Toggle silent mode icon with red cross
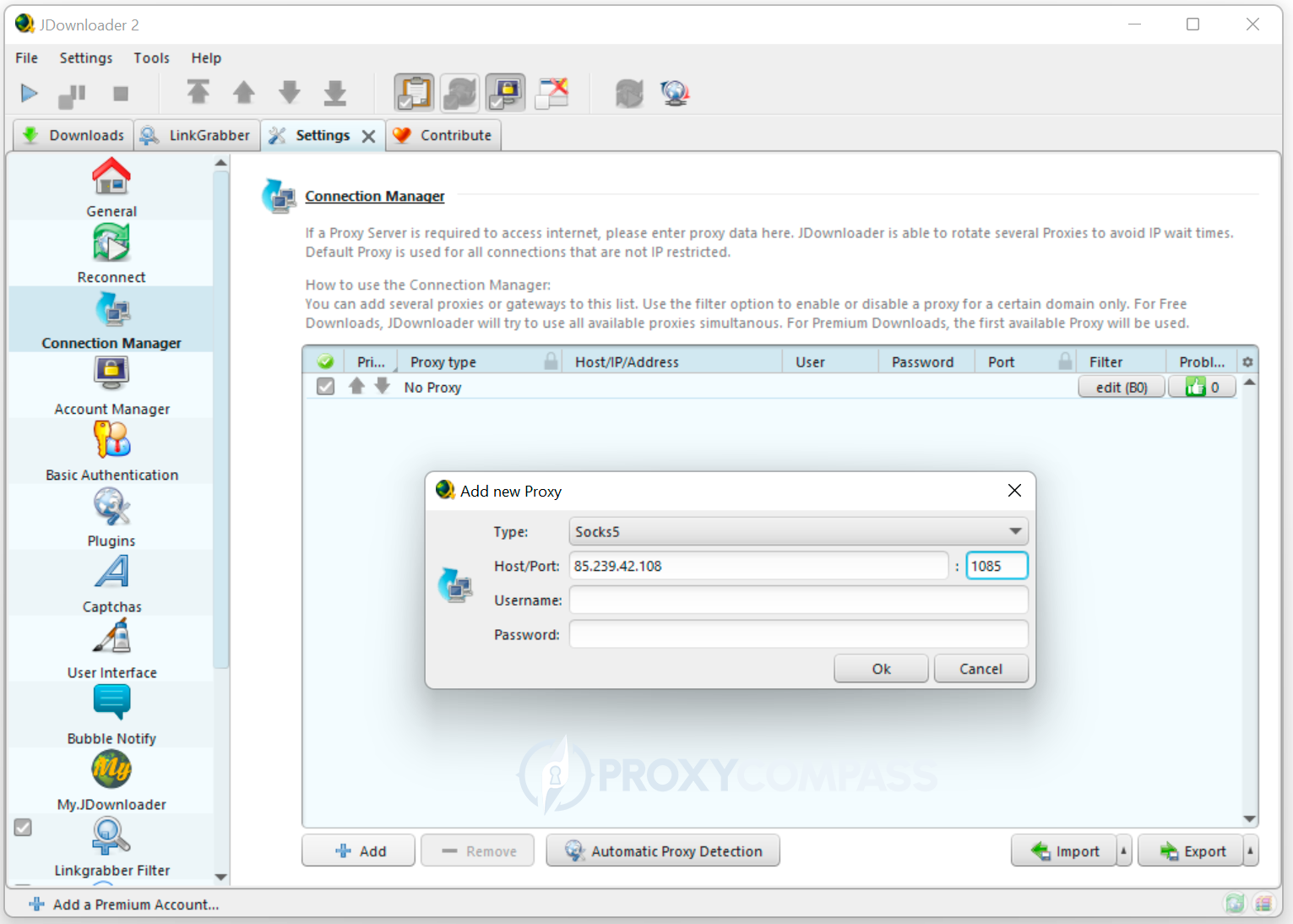 click(551, 93)
